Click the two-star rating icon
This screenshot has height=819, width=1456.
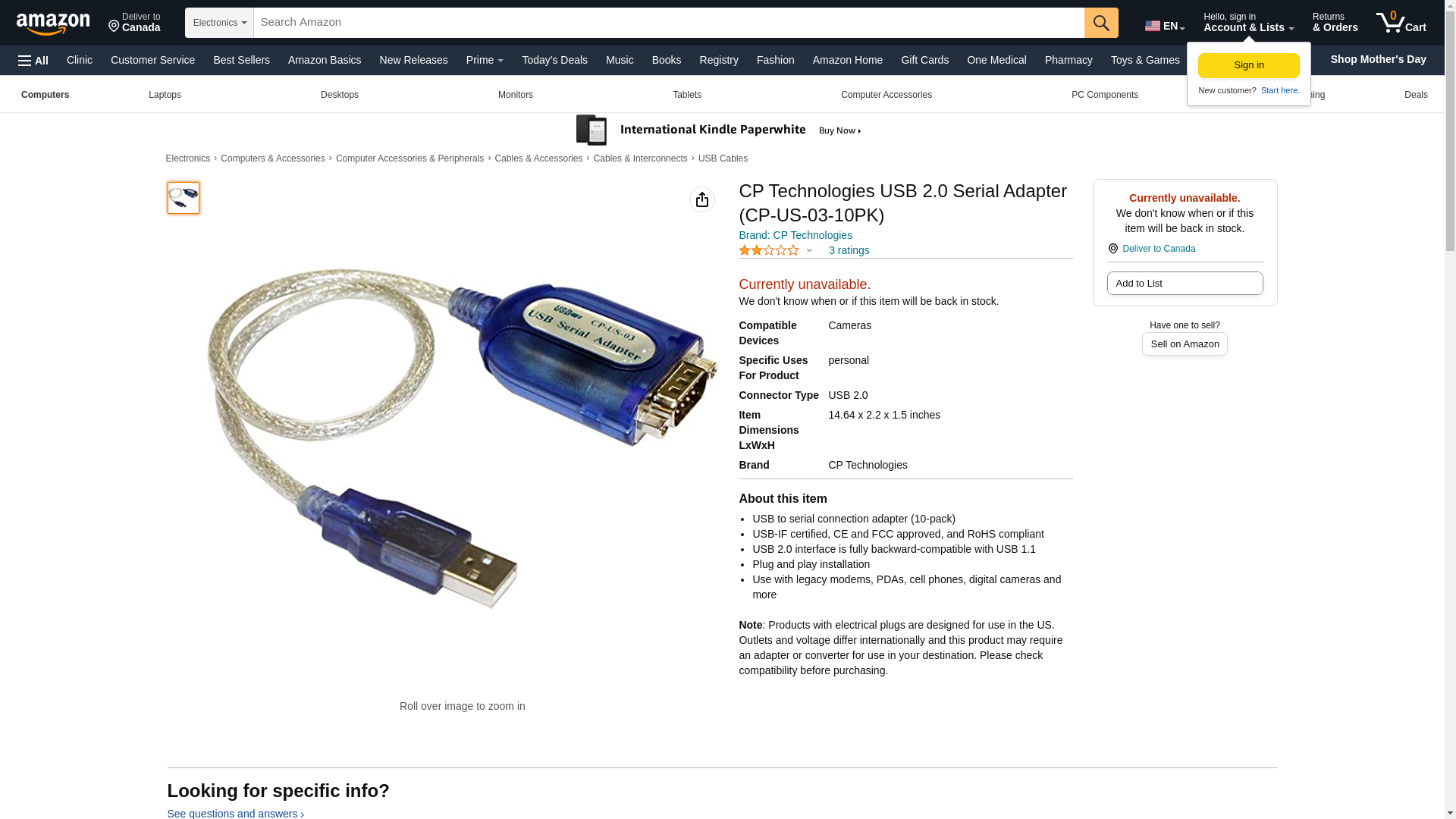click(769, 250)
